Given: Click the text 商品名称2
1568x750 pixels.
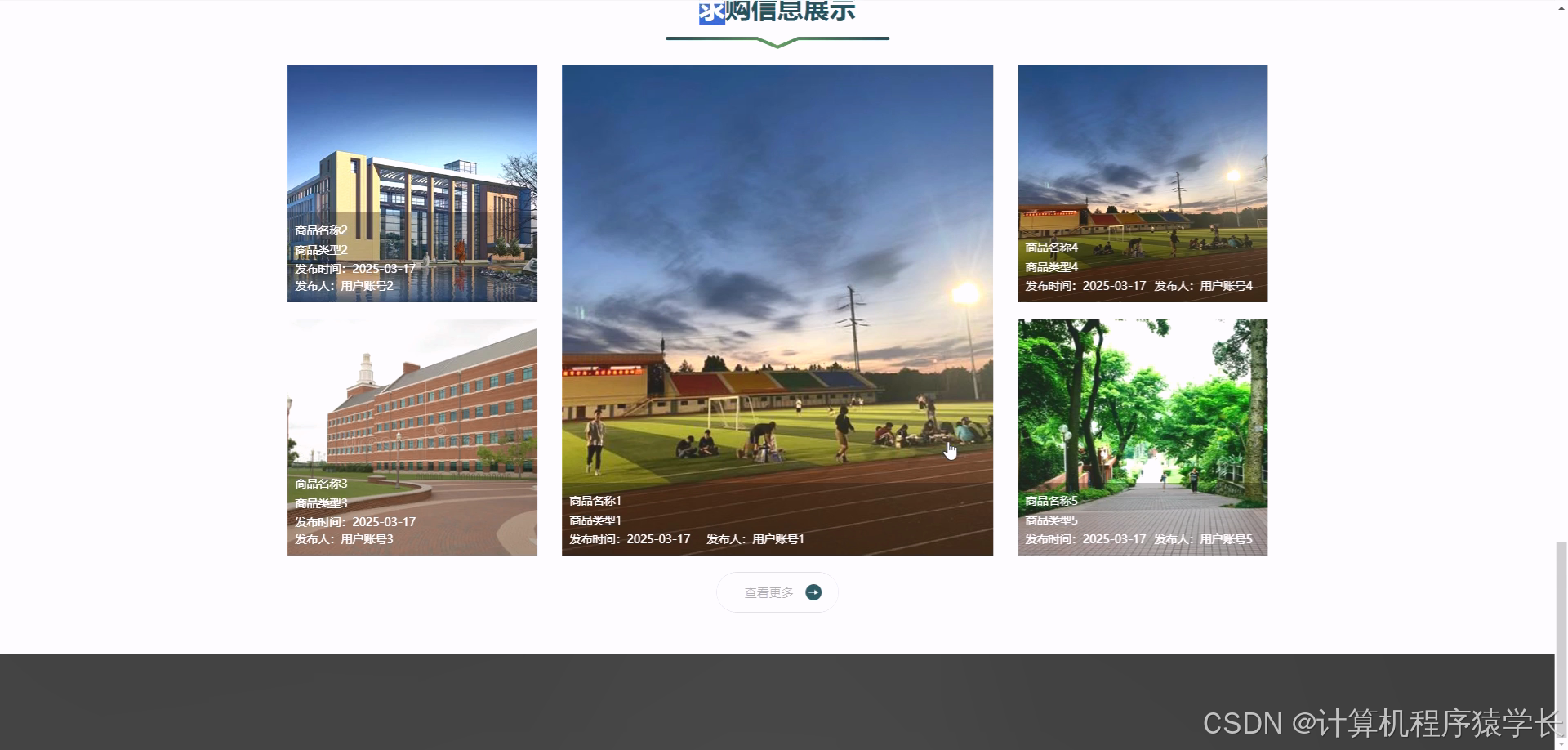Looking at the screenshot, I should click(x=321, y=230).
